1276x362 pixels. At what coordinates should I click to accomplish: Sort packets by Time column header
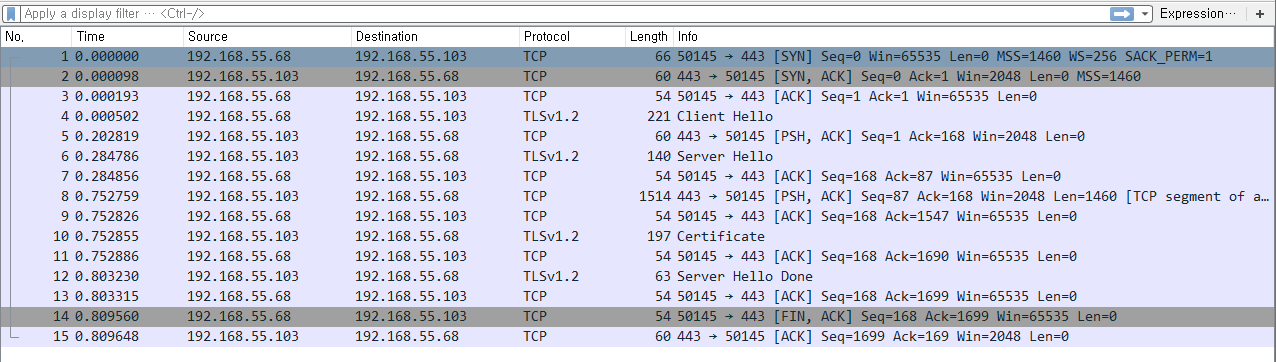[x=127, y=36]
